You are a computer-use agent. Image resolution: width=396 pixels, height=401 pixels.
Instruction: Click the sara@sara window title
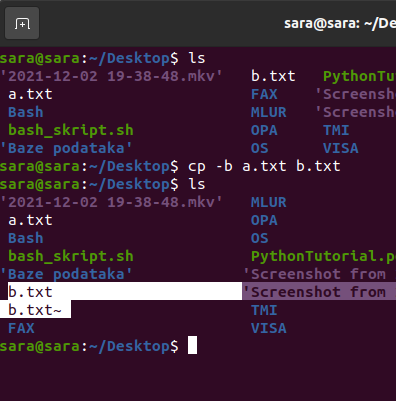click(340, 24)
